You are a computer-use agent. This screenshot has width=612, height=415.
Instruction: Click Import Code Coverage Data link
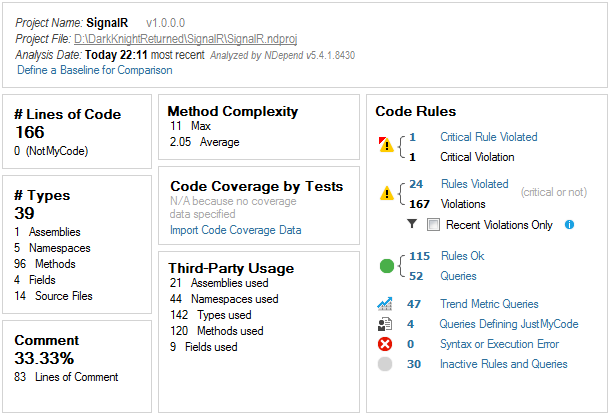pyautogui.click(x=235, y=230)
